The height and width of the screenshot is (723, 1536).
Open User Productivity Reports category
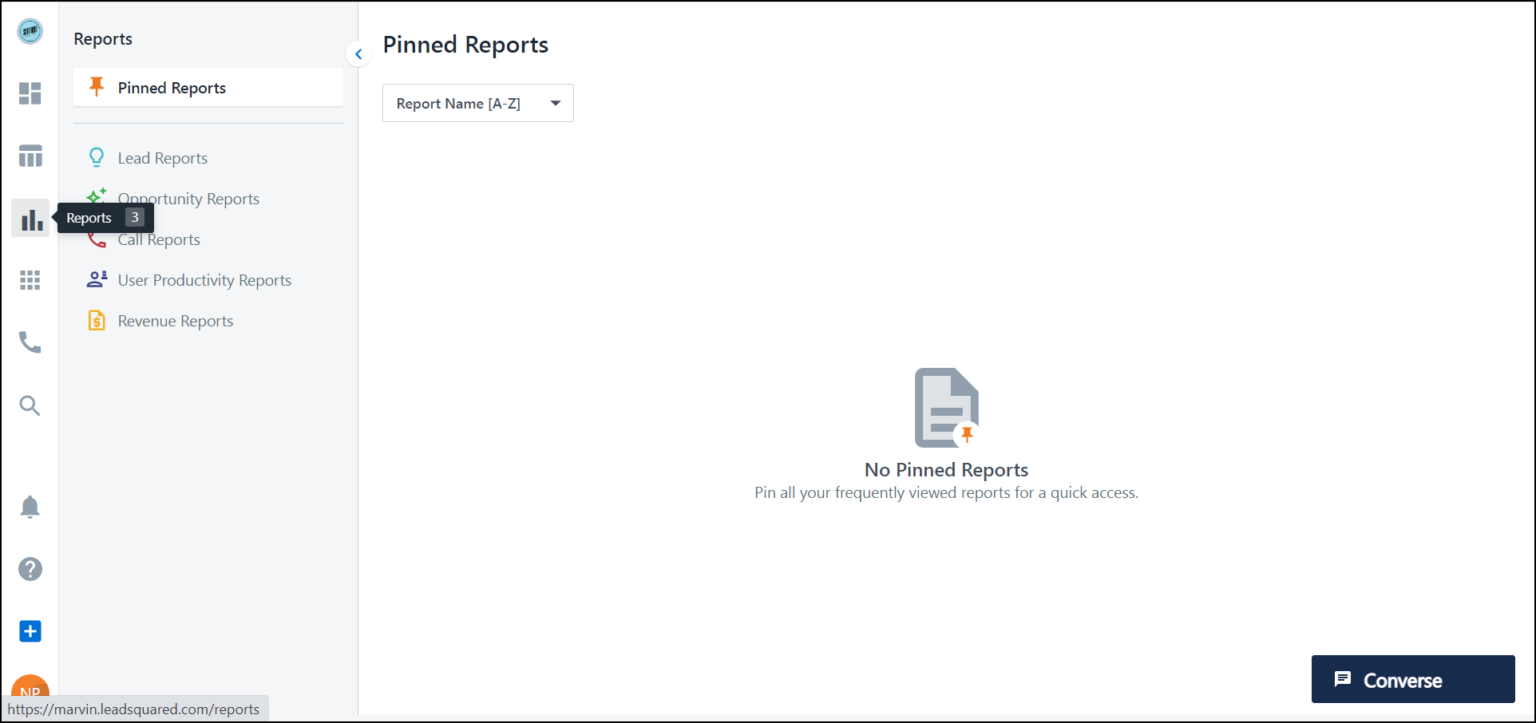click(204, 280)
